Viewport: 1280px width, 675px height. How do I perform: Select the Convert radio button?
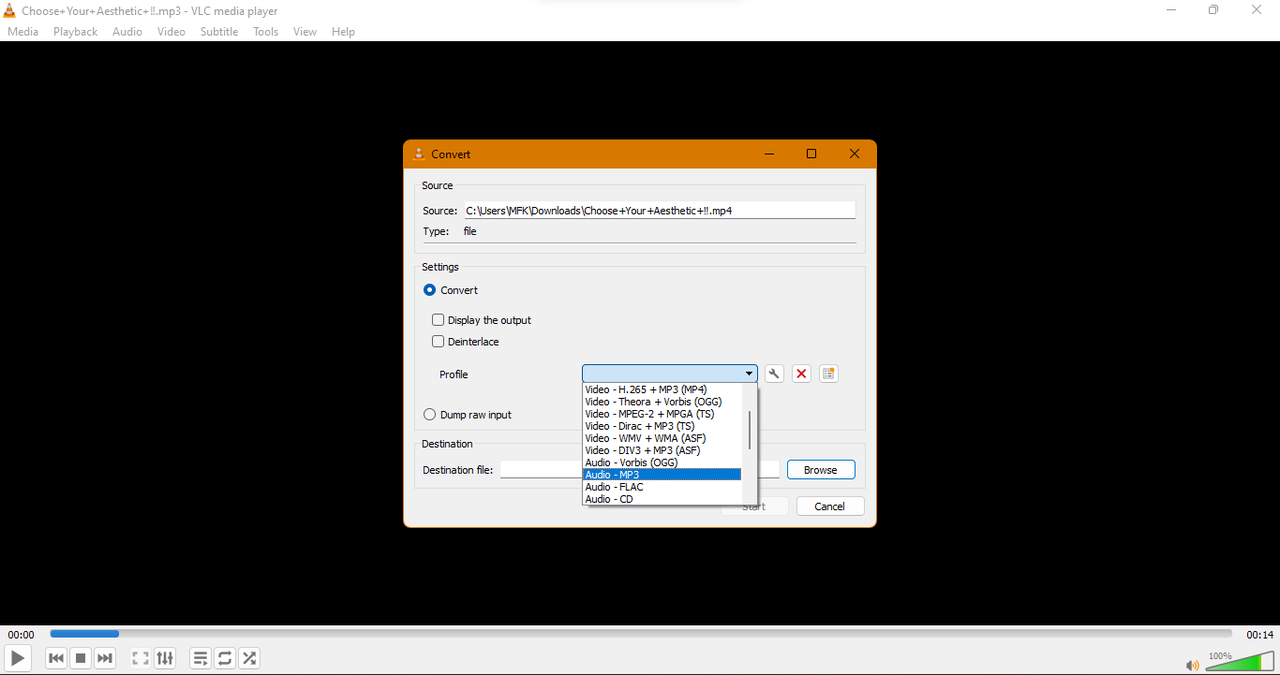tap(430, 290)
